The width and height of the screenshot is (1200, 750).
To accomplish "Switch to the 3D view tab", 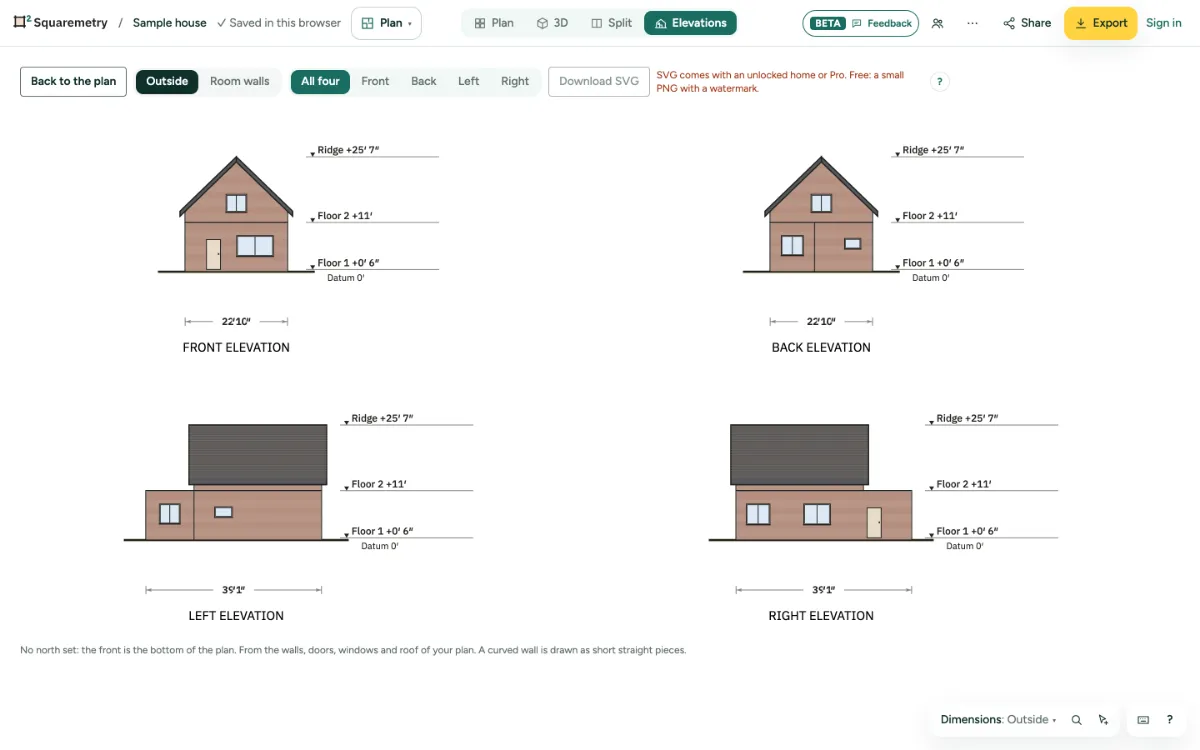I will 552,23.
